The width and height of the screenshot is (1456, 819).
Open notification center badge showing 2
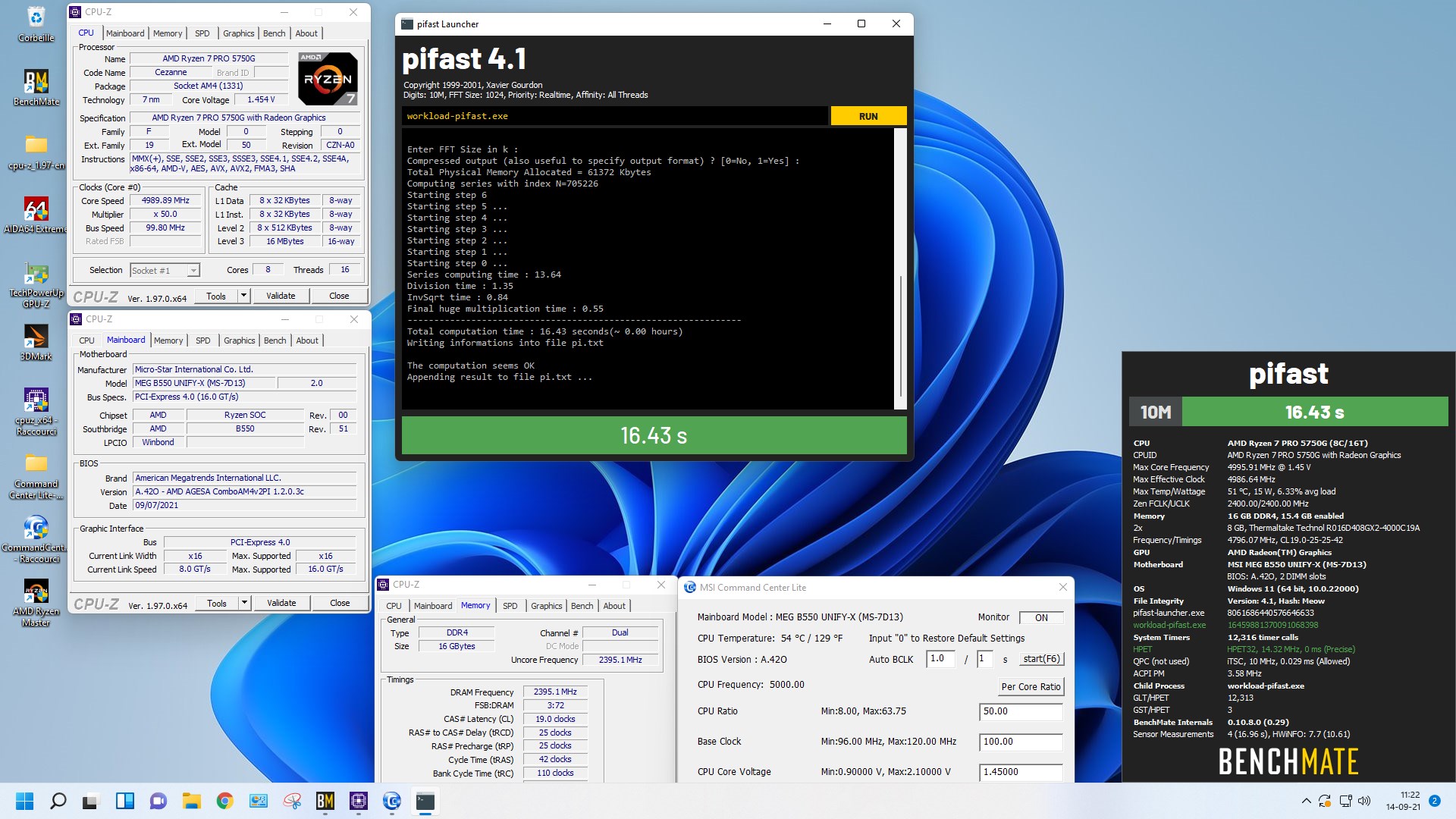click(1434, 801)
